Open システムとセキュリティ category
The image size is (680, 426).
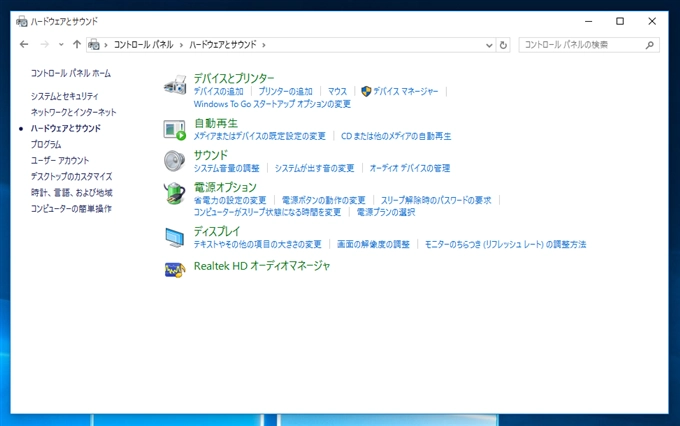point(65,96)
